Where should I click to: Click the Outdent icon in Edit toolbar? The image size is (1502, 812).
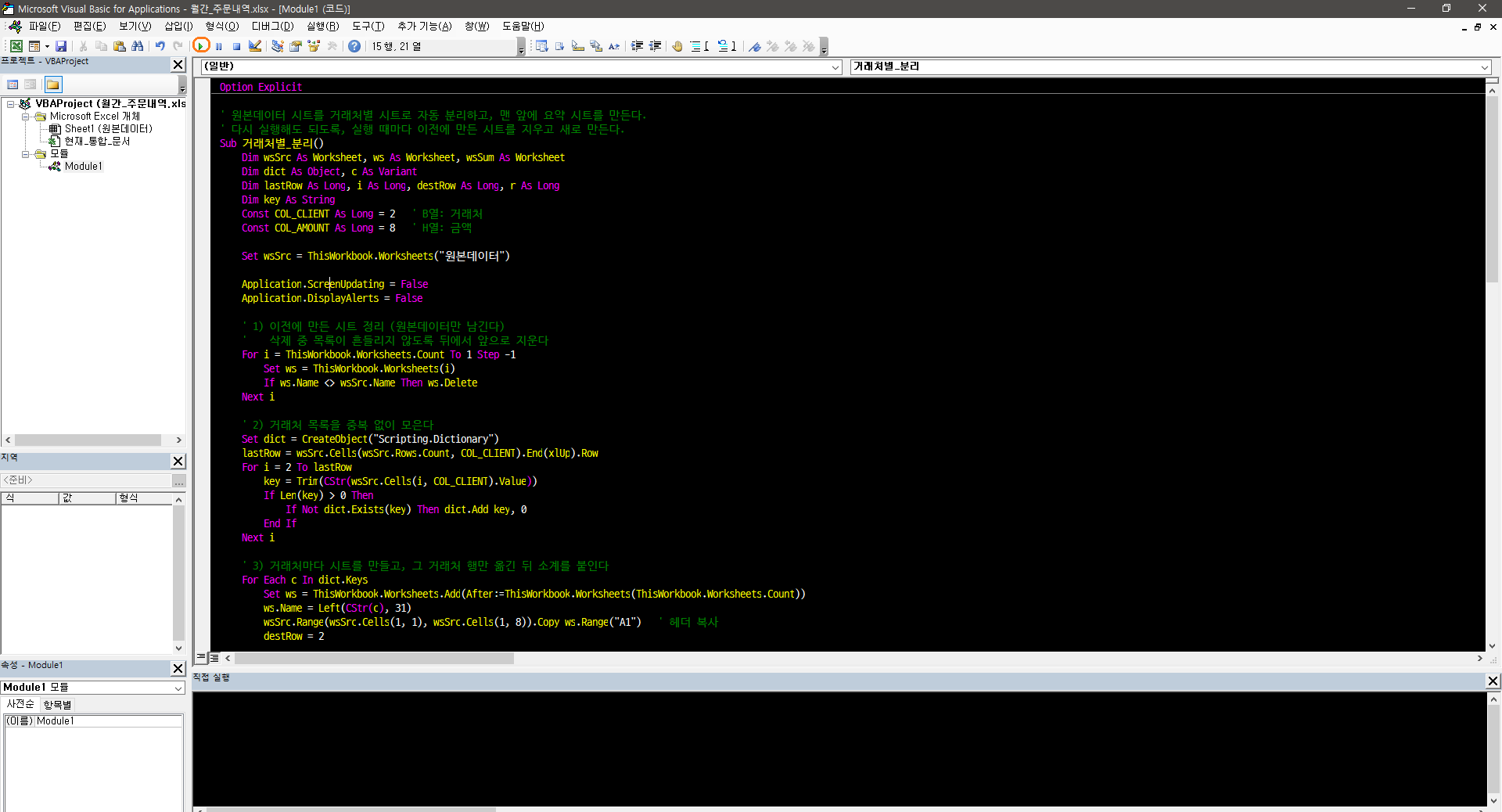[656, 46]
